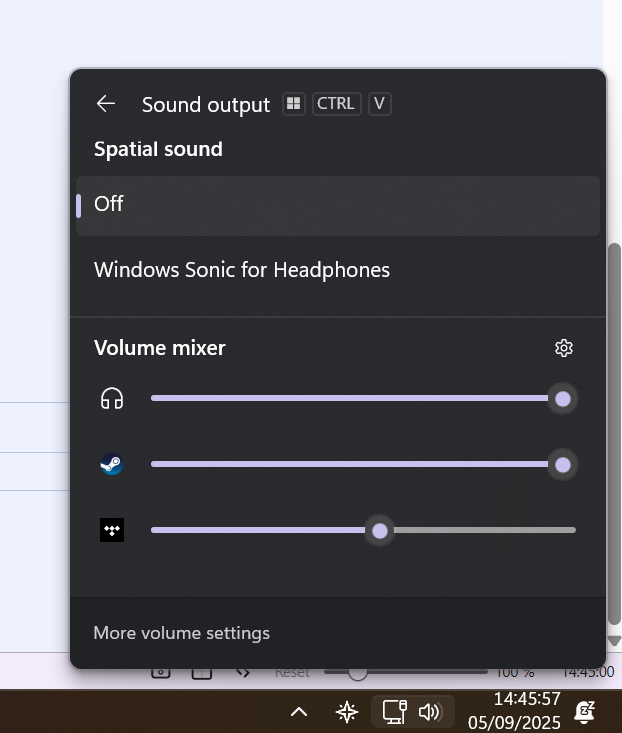Viewport: 622px width, 733px height.
Task: Select the Off spatial sound option
Action: (x=337, y=206)
